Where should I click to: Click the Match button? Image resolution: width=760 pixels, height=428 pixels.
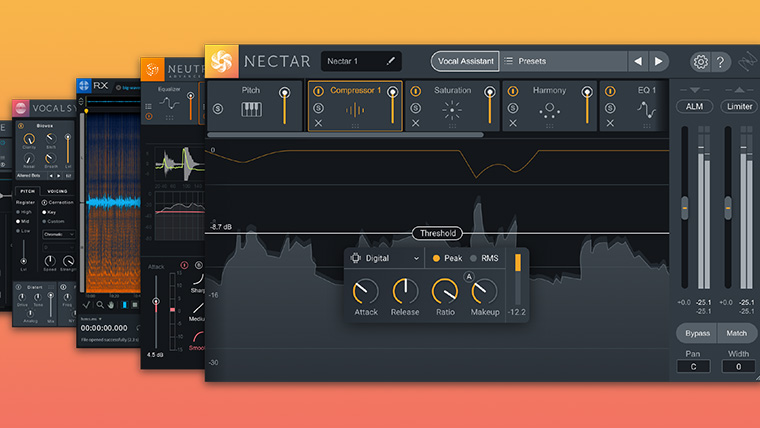pos(736,333)
